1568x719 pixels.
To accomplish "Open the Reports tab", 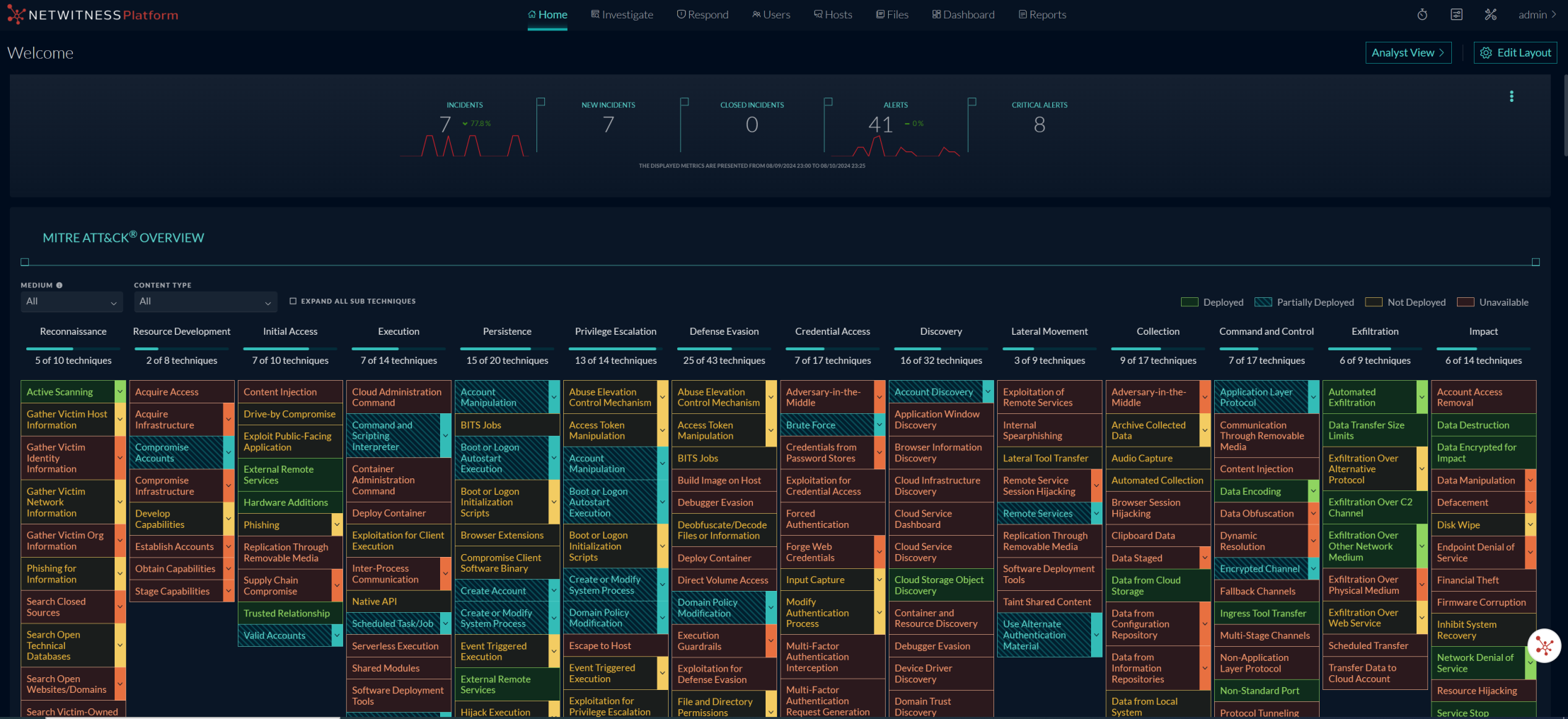I will click(x=1042, y=15).
